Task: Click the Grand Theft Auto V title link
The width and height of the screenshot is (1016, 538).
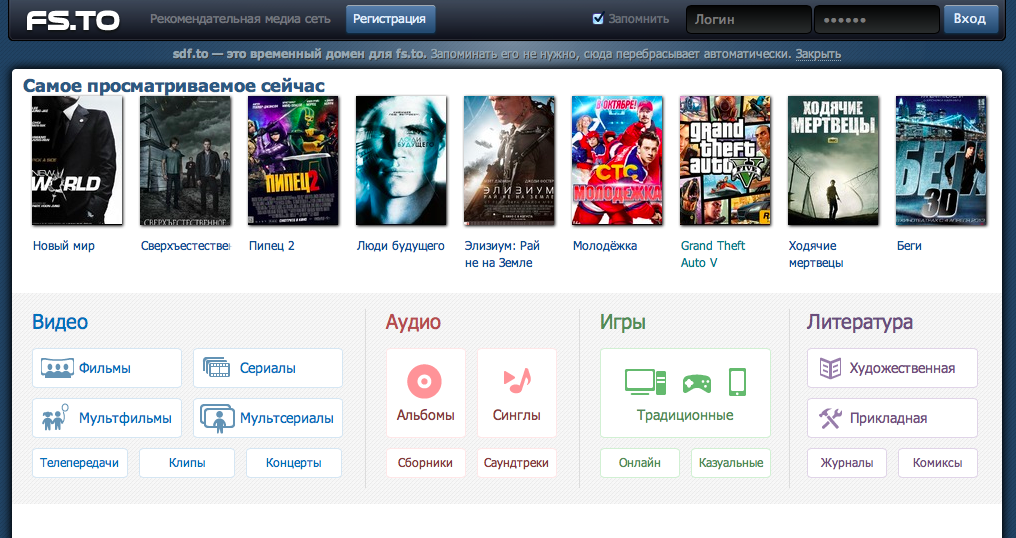Action: point(713,254)
